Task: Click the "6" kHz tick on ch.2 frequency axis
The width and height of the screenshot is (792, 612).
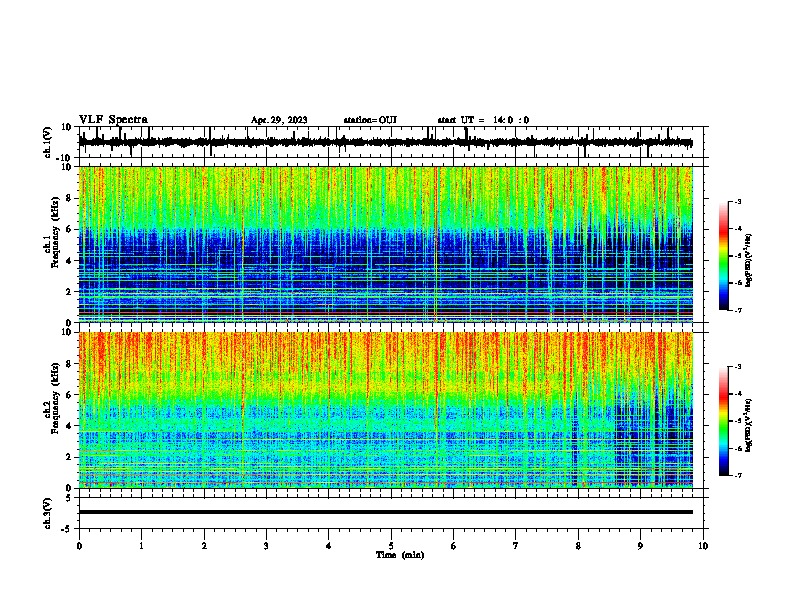Action: click(x=70, y=395)
